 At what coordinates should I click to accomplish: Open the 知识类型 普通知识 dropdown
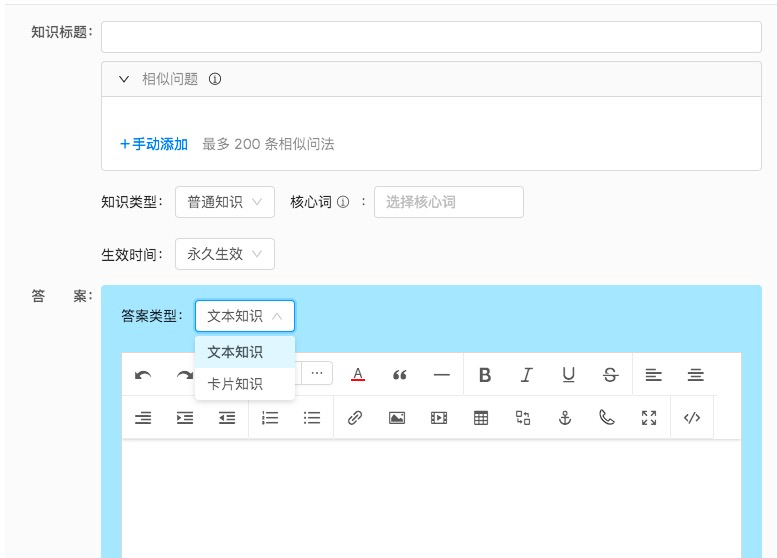[x=224, y=202]
